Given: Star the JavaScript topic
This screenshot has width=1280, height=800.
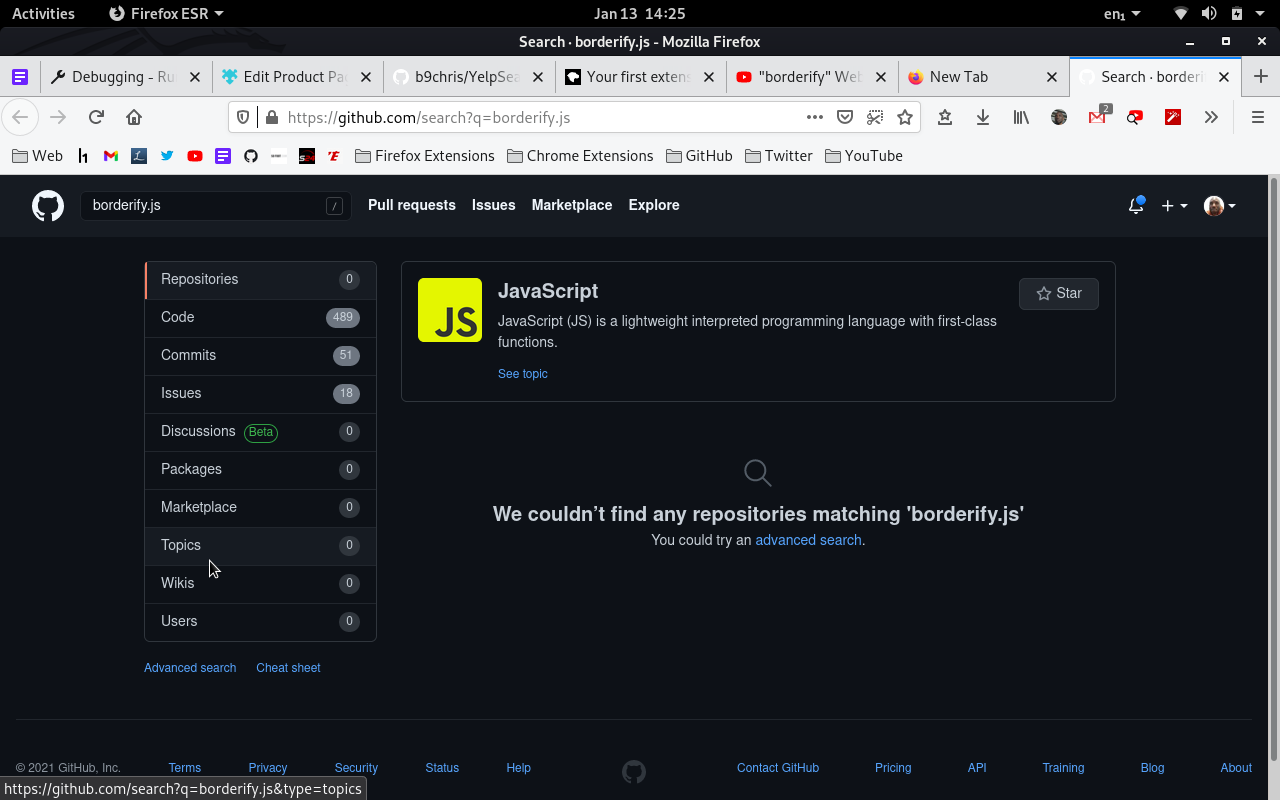Looking at the screenshot, I should [x=1059, y=293].
